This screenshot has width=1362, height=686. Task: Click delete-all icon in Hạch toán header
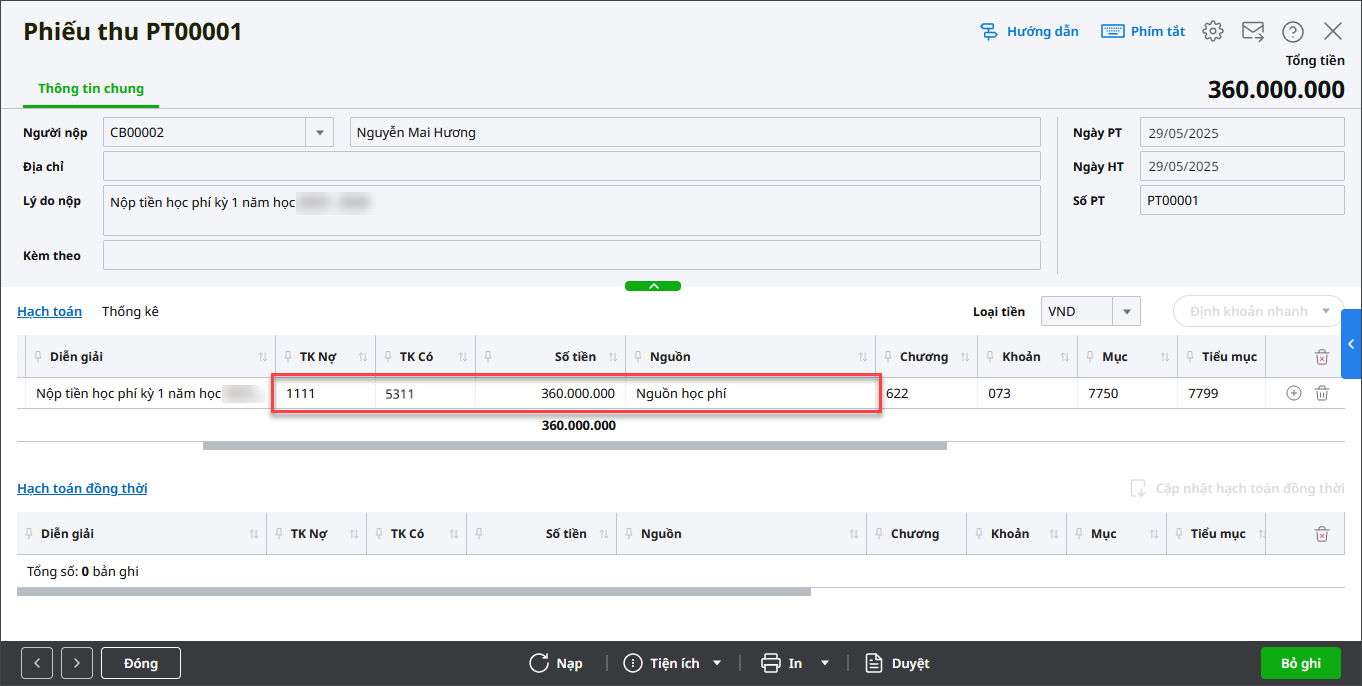pyautogui.click(x=1321, y=357)
